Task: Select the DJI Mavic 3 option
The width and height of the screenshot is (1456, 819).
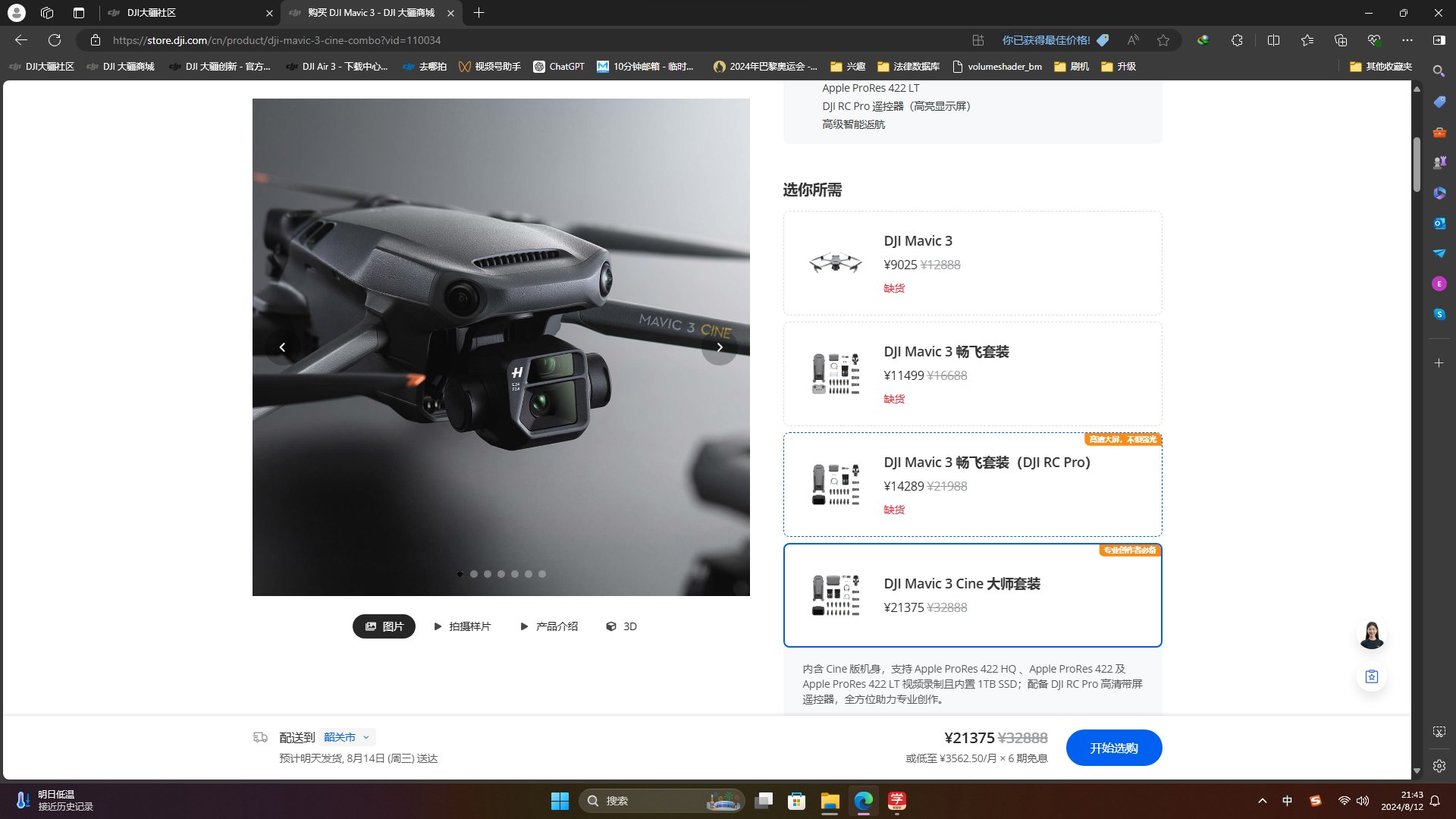Action: (972, 263)
